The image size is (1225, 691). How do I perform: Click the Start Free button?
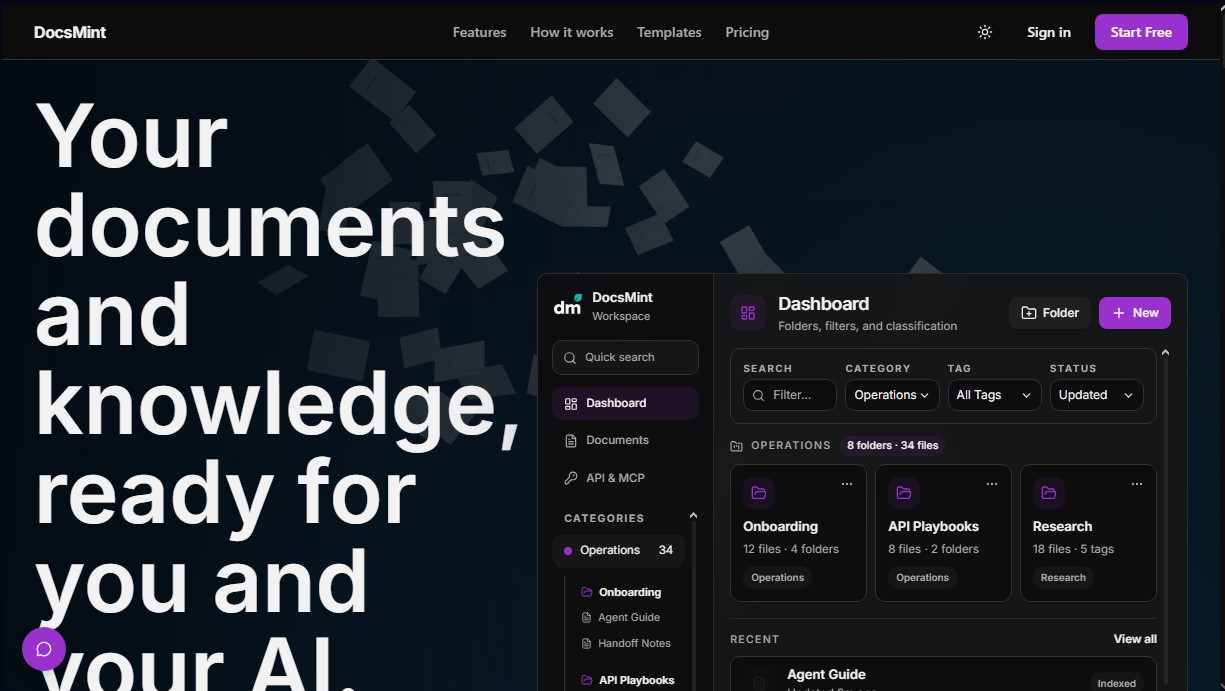coord(1141,32)
